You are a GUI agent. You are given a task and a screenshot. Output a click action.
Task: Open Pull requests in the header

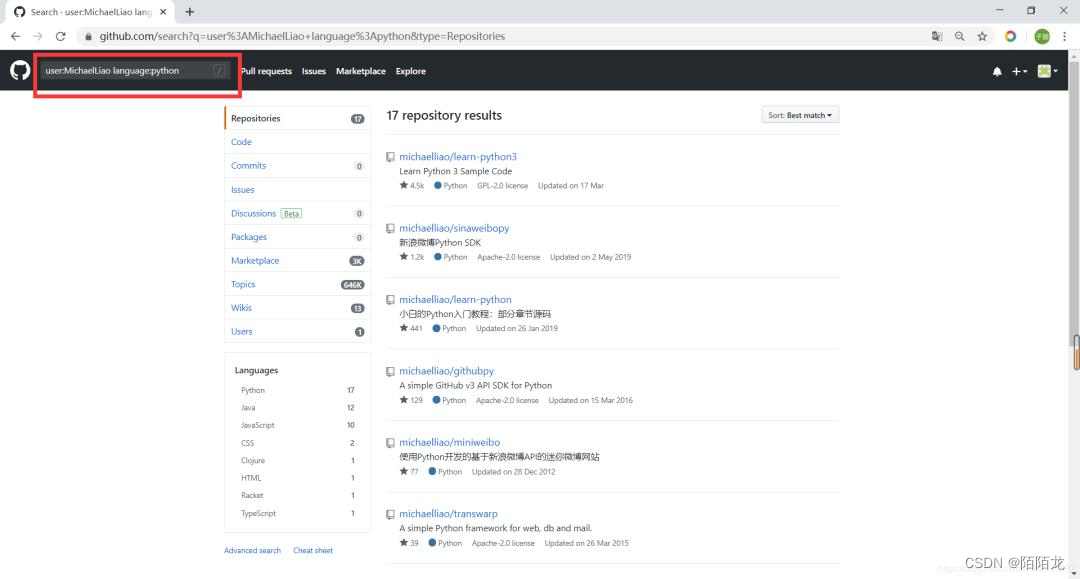click(267, 71)
